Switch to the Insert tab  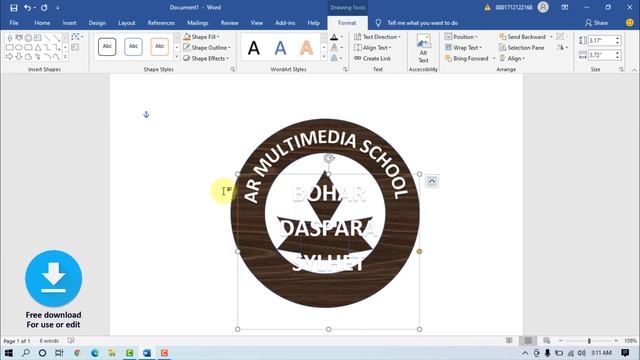pyautogui.click(x=69, y=23)
